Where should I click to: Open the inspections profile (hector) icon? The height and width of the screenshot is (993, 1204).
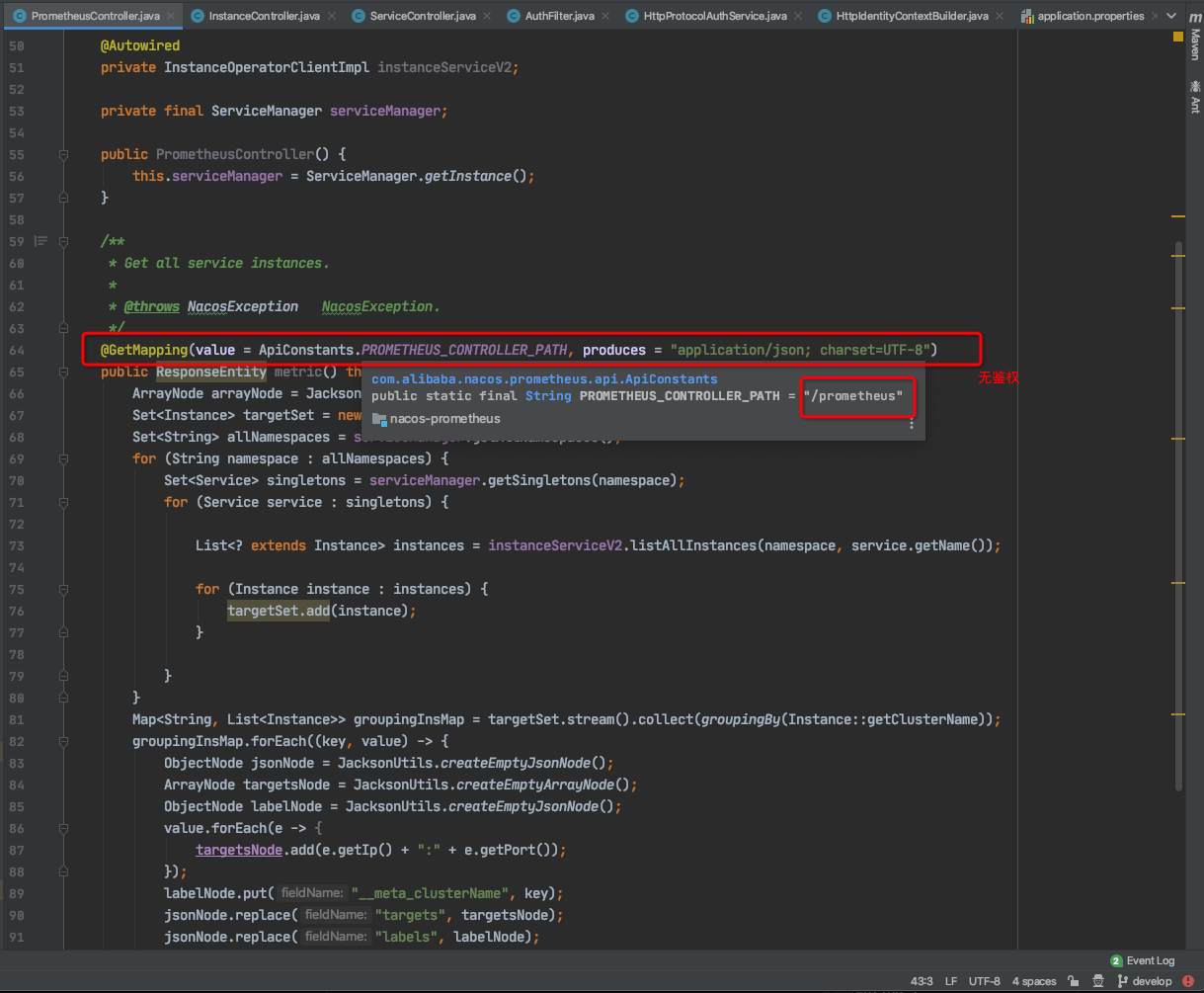click(1096, 981)
